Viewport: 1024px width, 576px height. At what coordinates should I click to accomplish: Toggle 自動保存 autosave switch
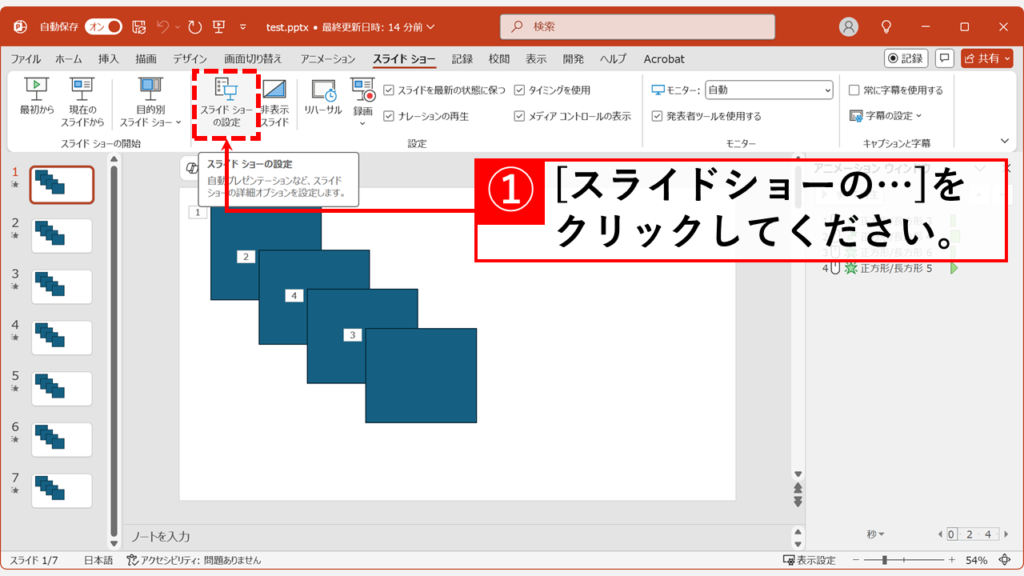104,27
